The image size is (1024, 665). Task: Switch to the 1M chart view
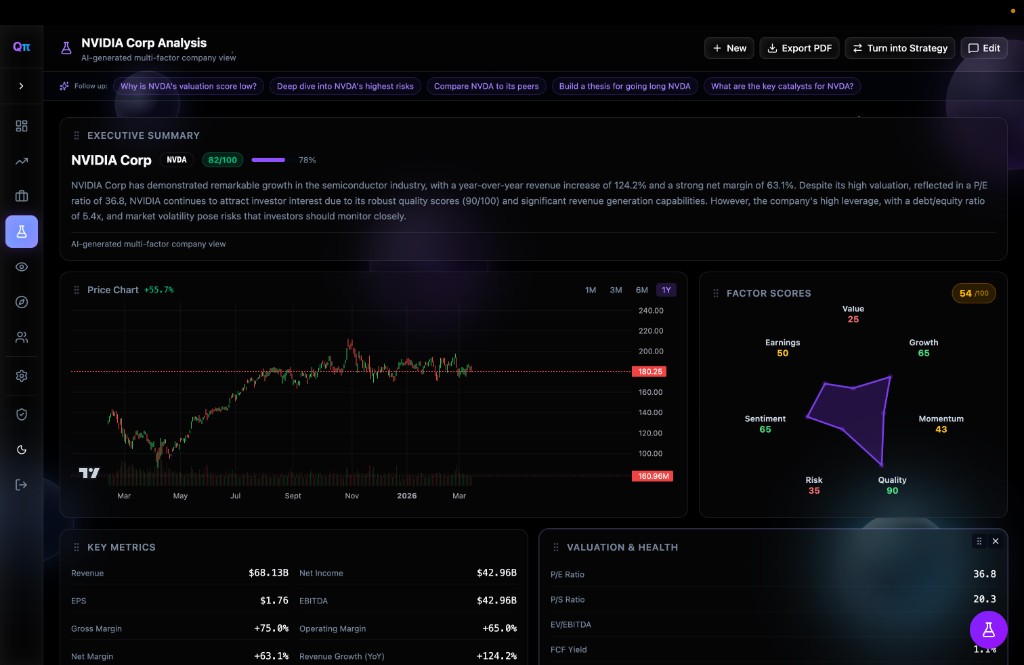(589, 289)
